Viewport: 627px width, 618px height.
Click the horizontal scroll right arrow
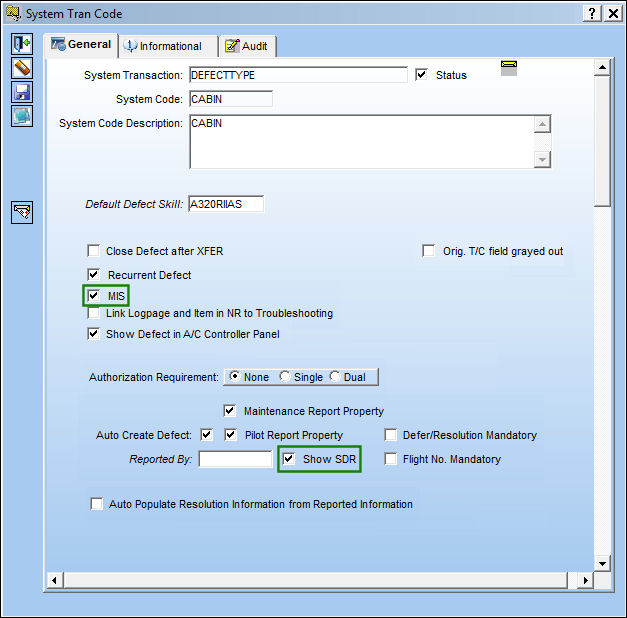(585, 580)
